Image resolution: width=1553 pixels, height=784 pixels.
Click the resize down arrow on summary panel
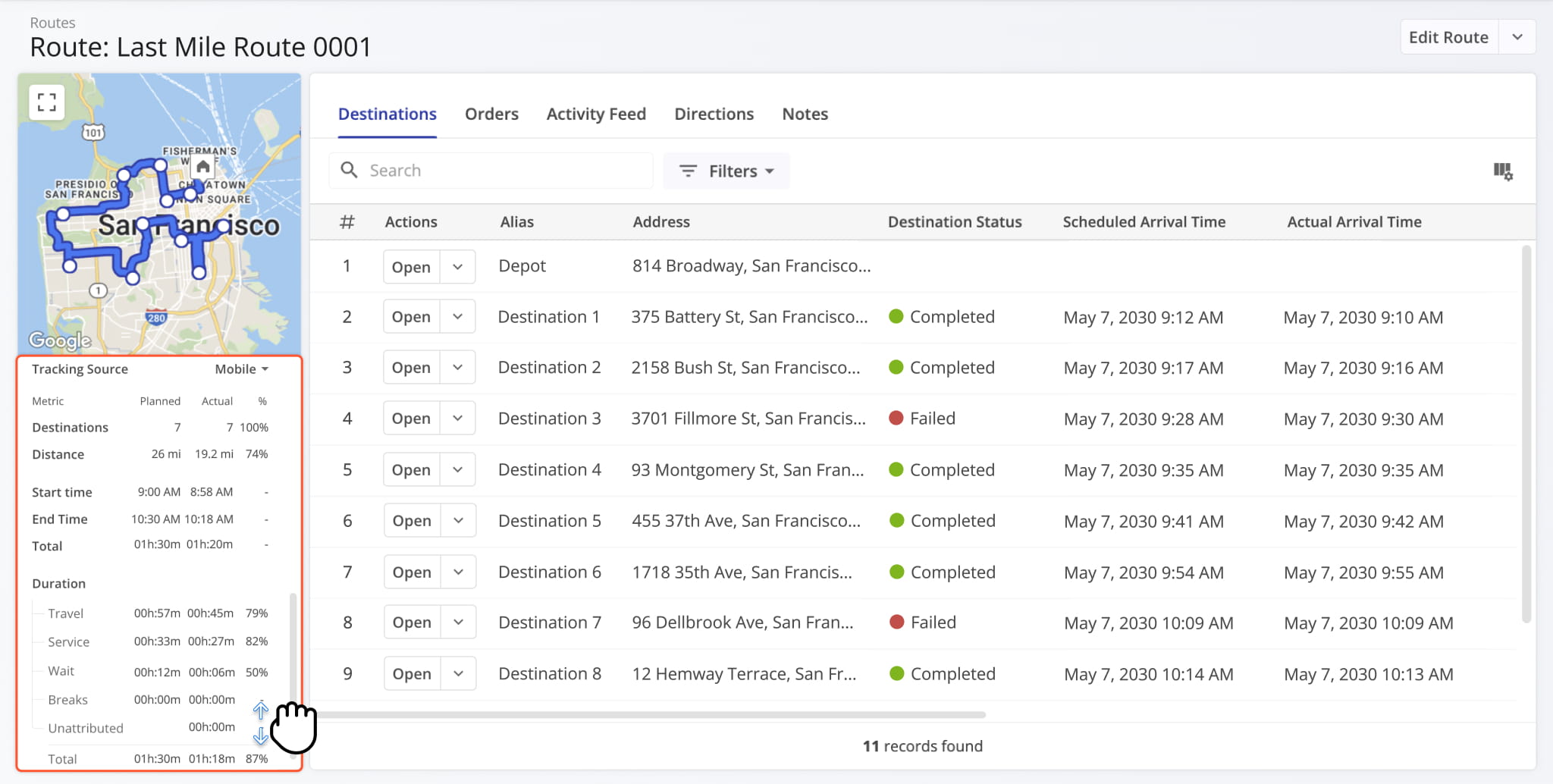tap(260, 735)
